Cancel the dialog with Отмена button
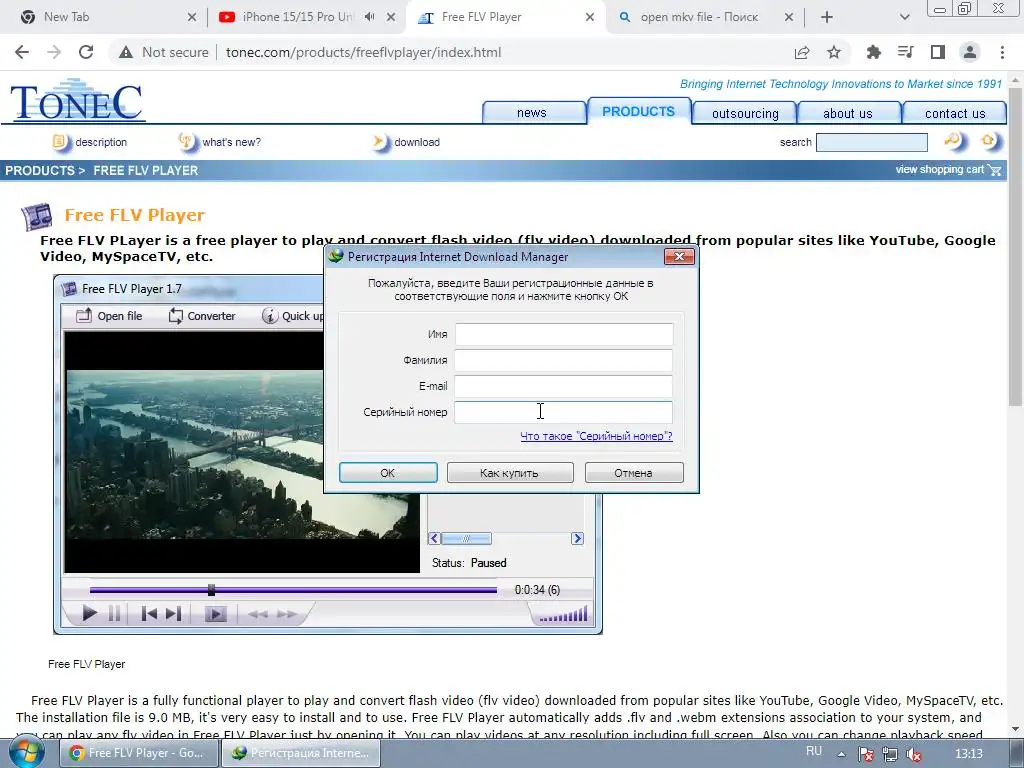The width and height of the screenshot is (1024, 768). (634, 473)
